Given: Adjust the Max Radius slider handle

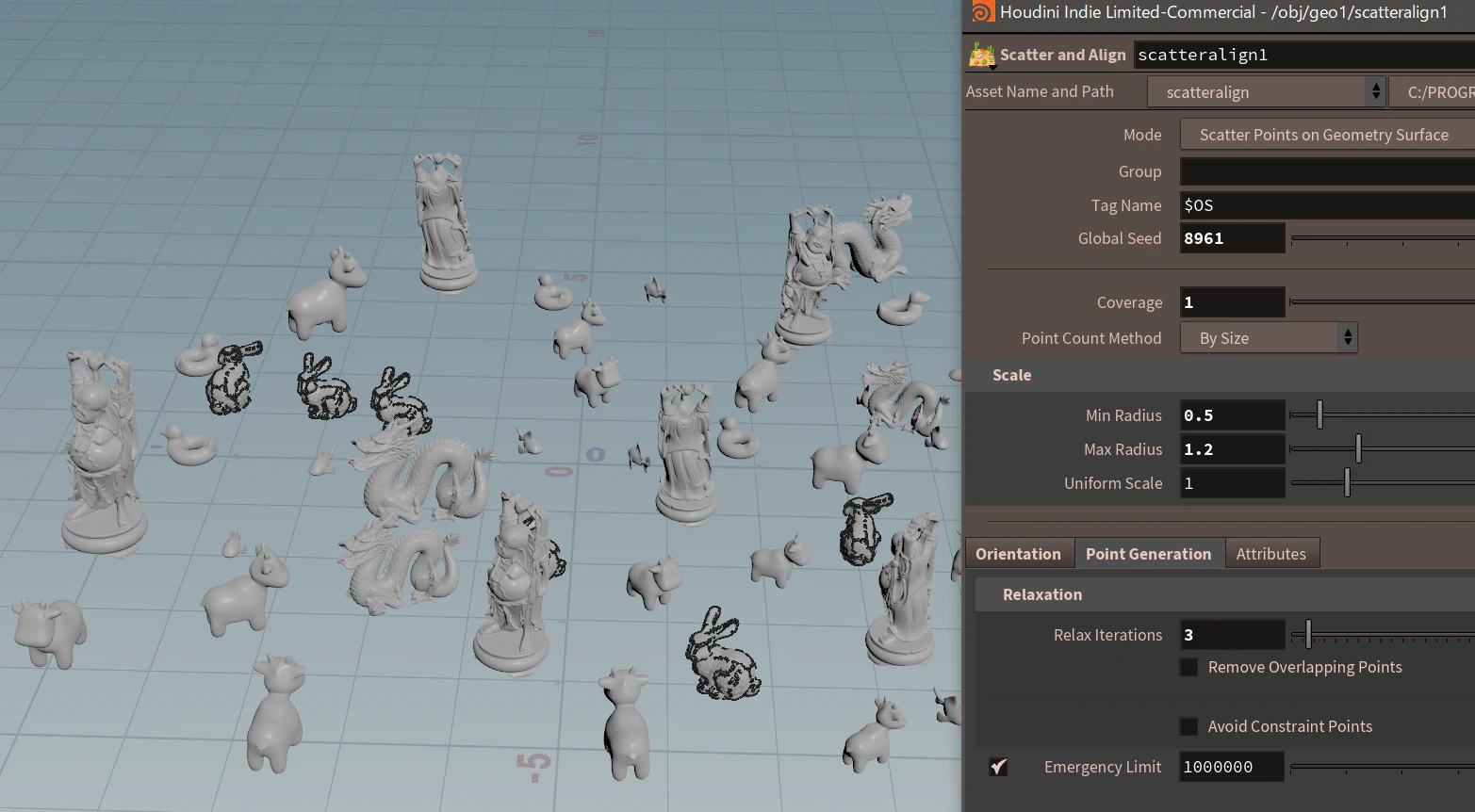Looking at the screenshot, I should [x=1358, y=448].
